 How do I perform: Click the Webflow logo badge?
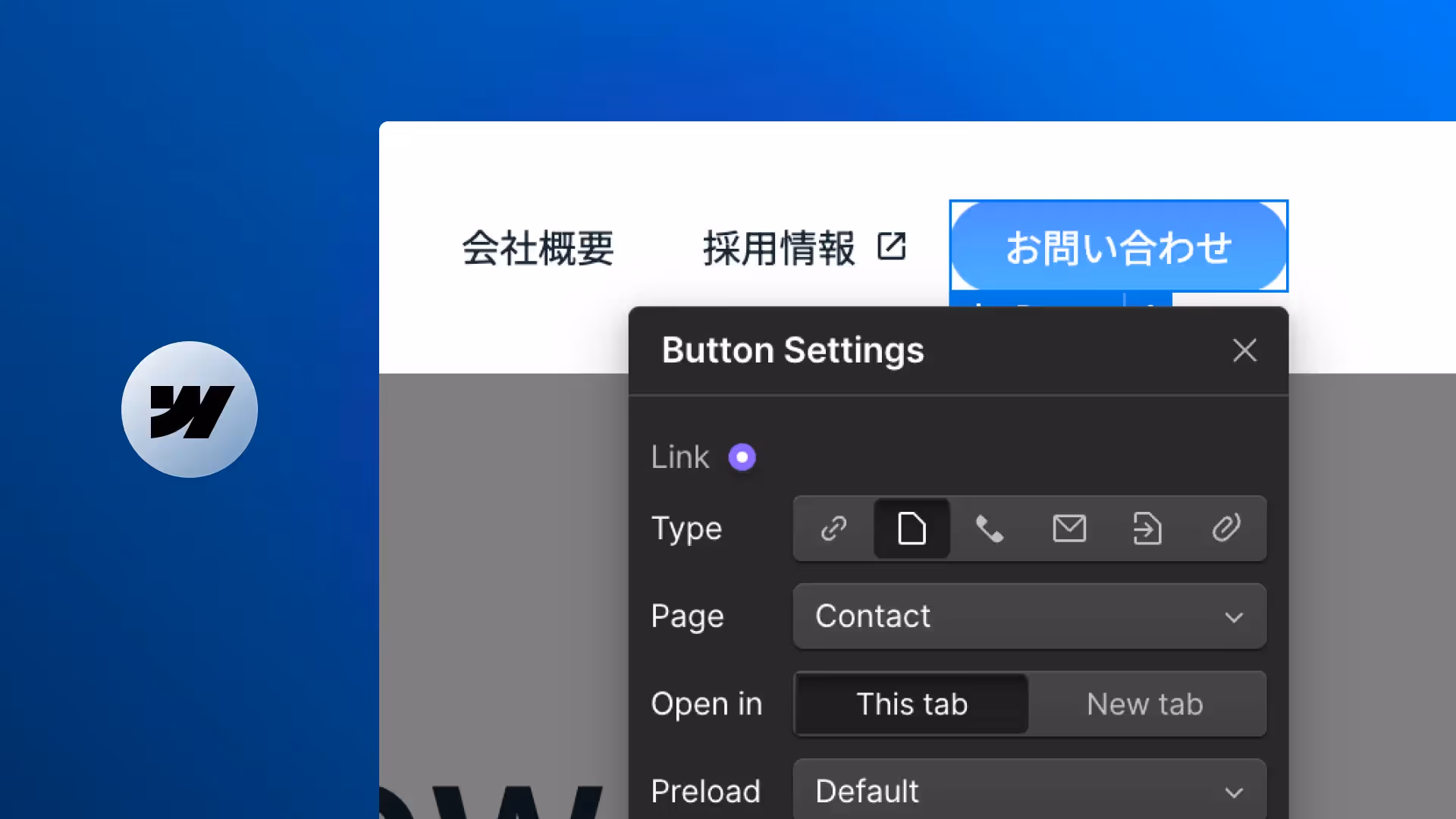click(x=190, y=409)
